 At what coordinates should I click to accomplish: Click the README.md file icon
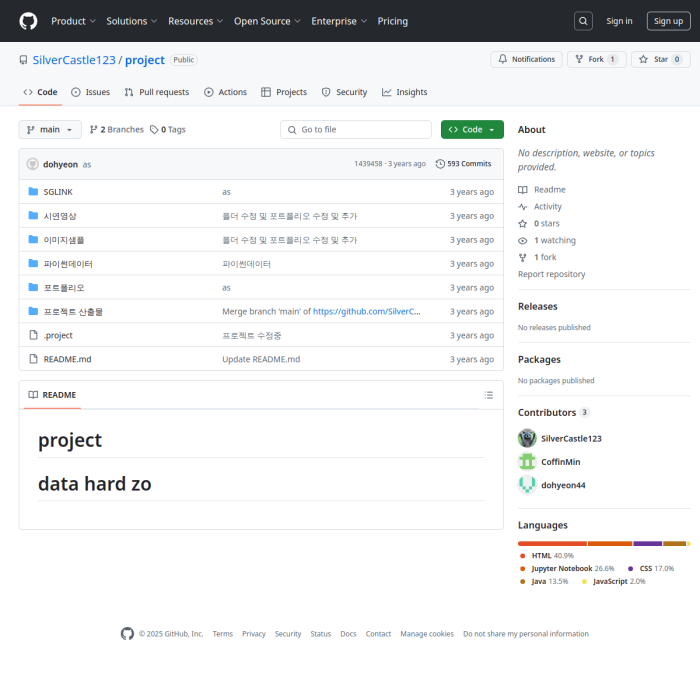point(33,359)
